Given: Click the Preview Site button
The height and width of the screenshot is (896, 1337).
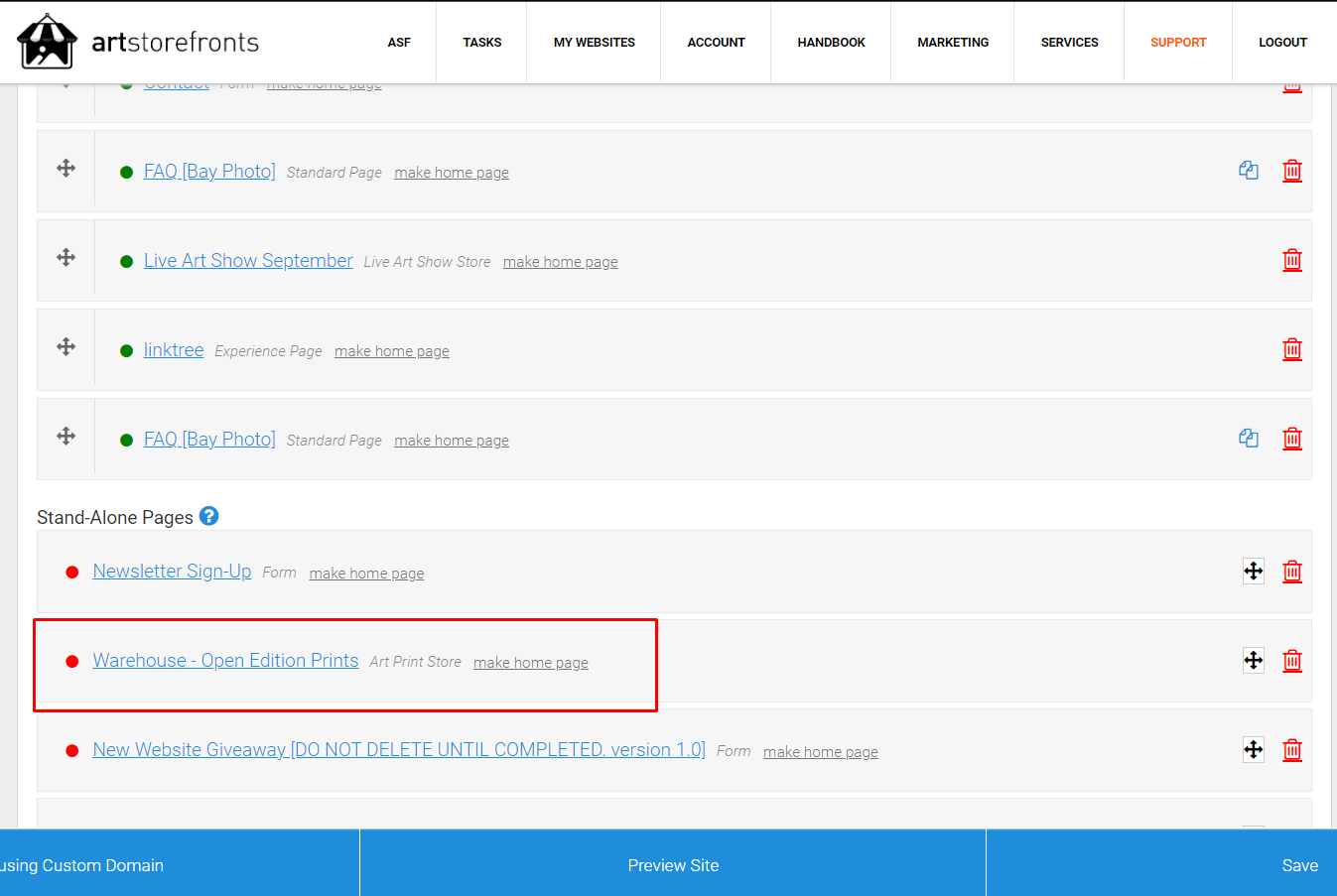Looking at the screenshot, I should tap(673, 865).
